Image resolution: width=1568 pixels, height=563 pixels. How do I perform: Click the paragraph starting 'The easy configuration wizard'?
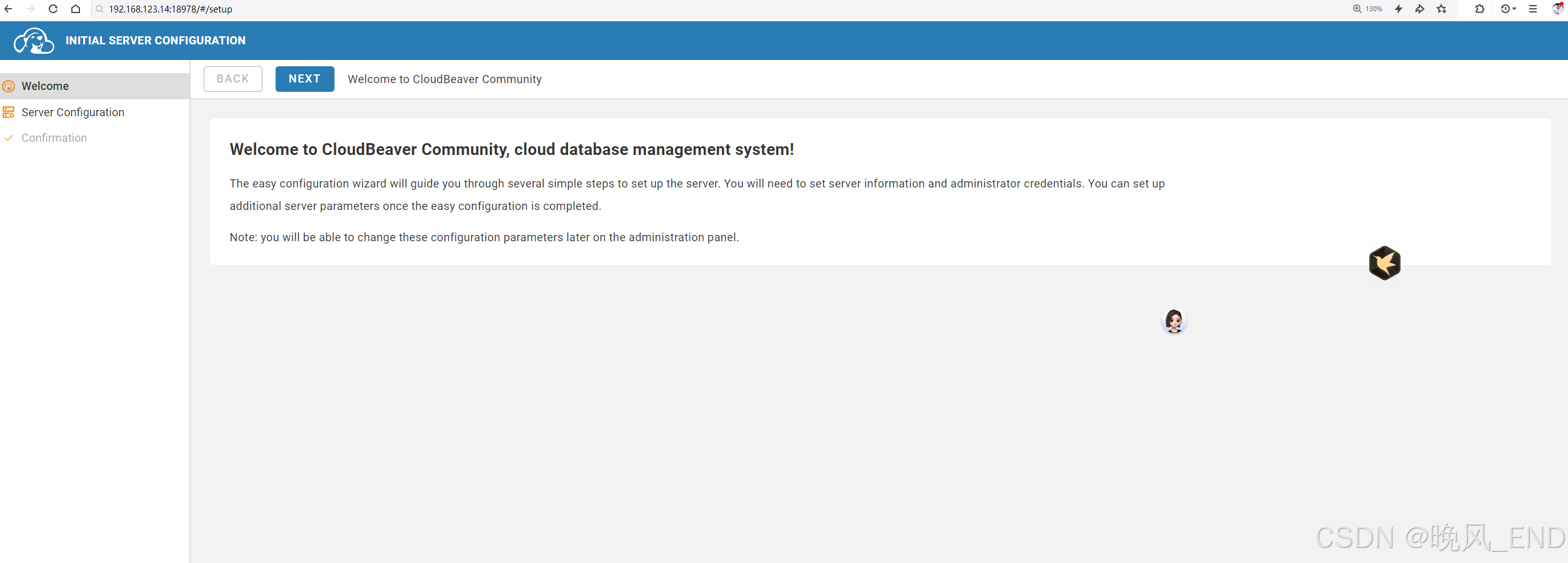point(697,195)
